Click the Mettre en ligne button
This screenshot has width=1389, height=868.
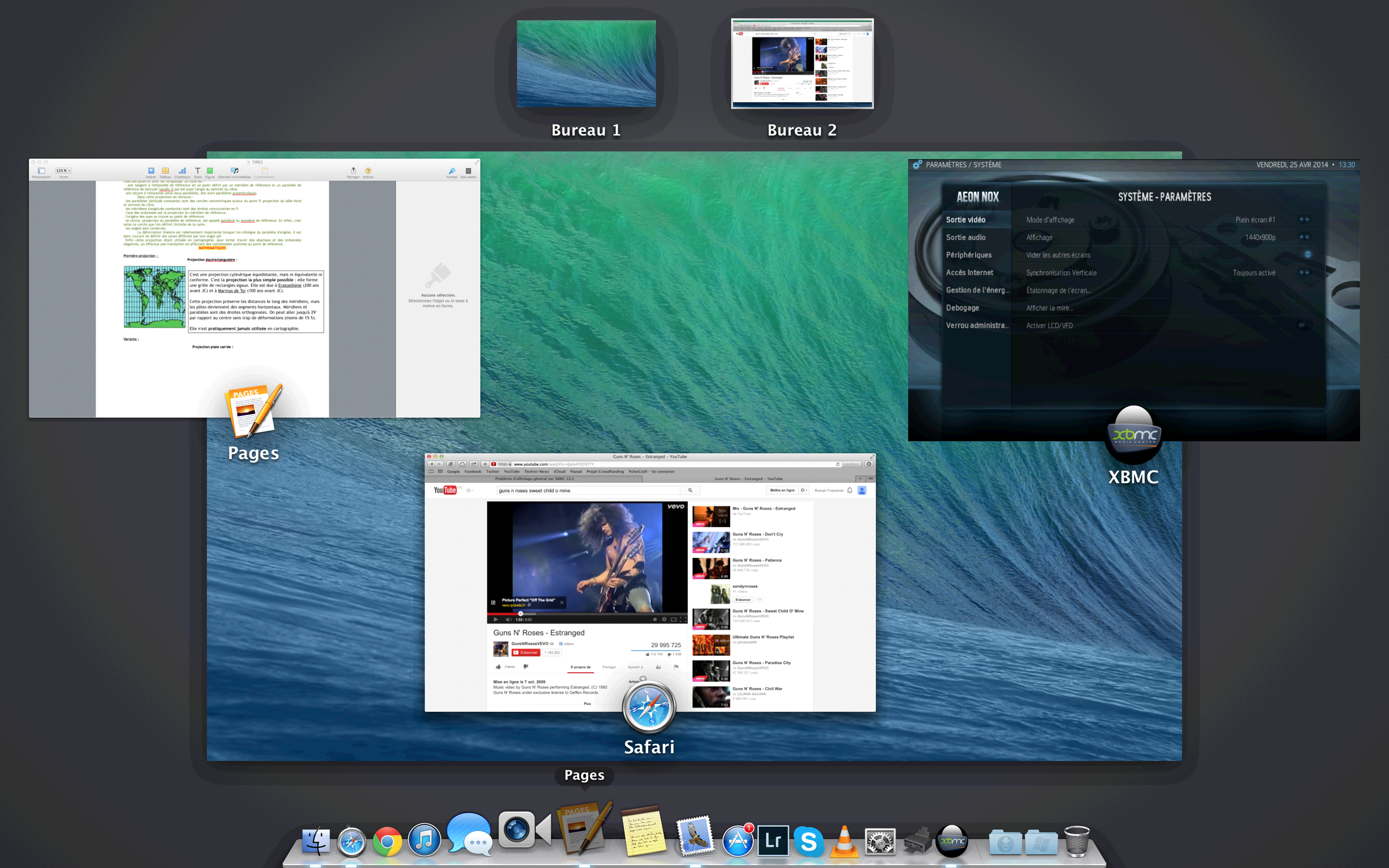(x=782, y=490)
